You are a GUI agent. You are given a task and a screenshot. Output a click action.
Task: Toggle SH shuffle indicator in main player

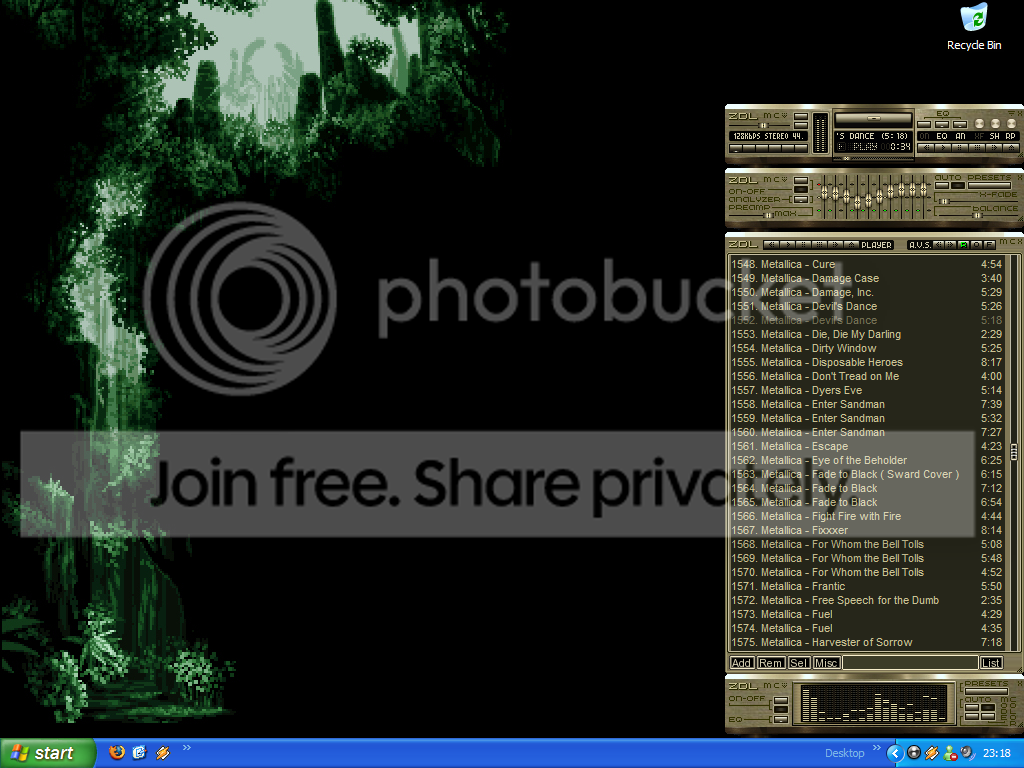(x=995, y=136)
